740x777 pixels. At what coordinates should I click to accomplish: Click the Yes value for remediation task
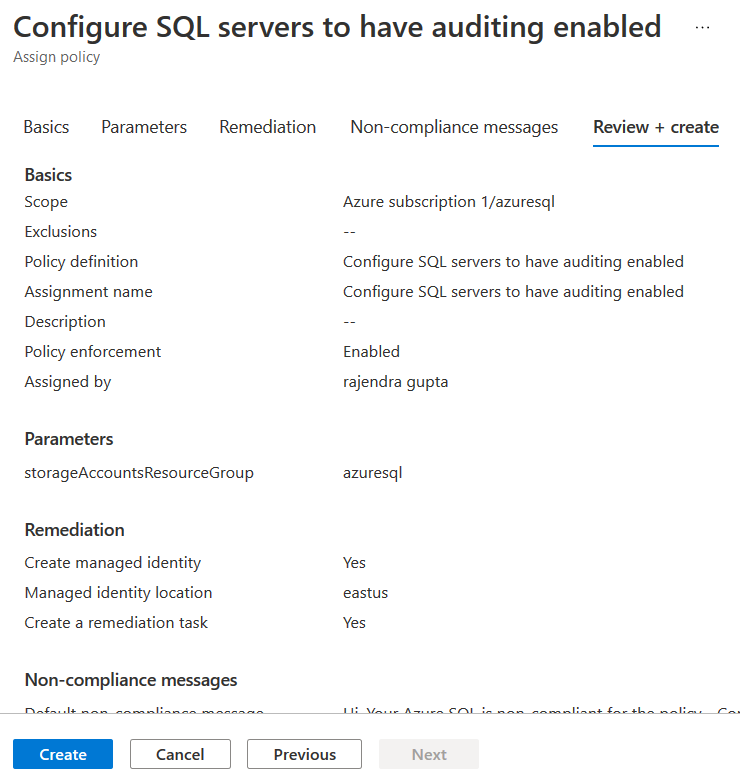(354, 623)
